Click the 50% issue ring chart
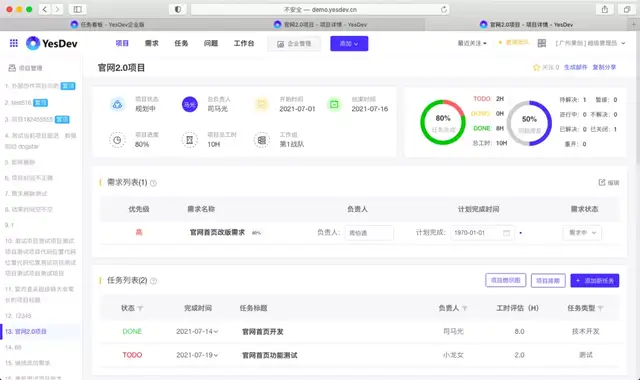The height and width of the screenshot is (380, 640). [529, 123]
